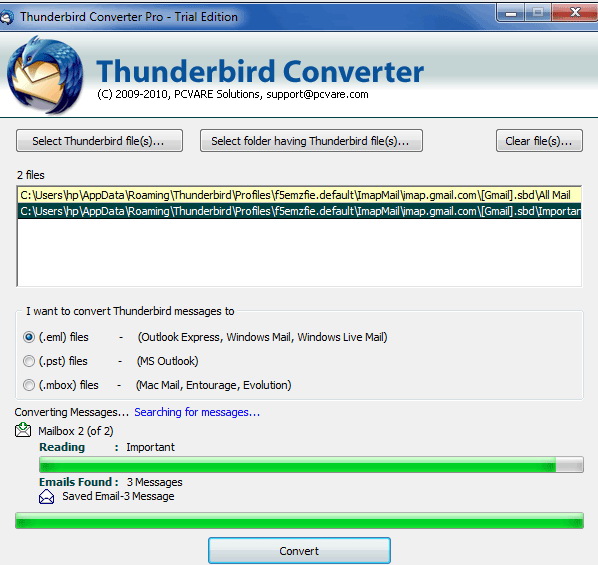The height and width of the screenshot is (565, 598).
Task: Click the blank area of the file list box
Action: click(x=299, y=252)
